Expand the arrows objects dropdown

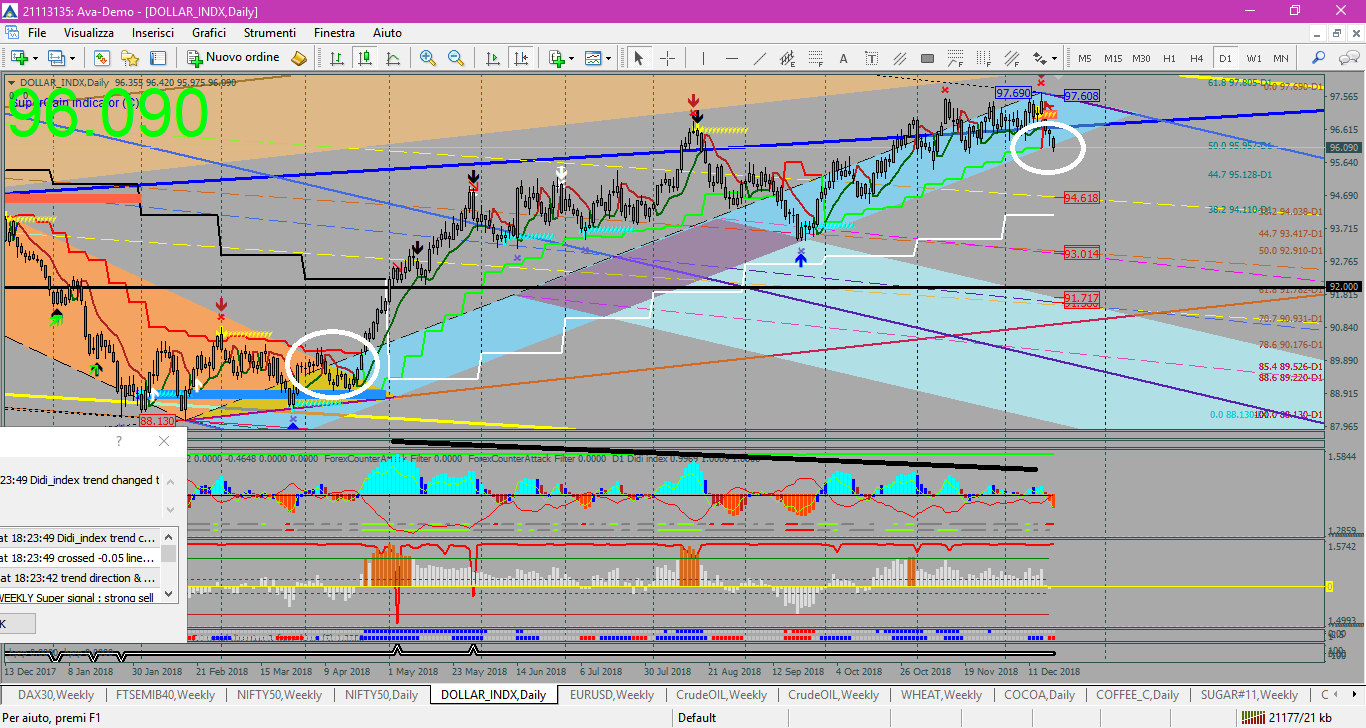coord(1054,58)
